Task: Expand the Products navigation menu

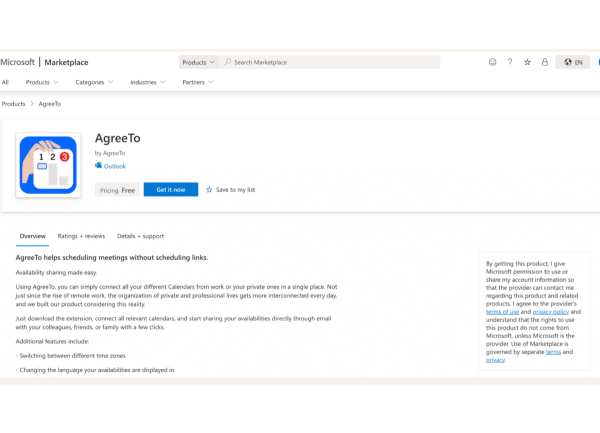Action: [x=42, y=82]
